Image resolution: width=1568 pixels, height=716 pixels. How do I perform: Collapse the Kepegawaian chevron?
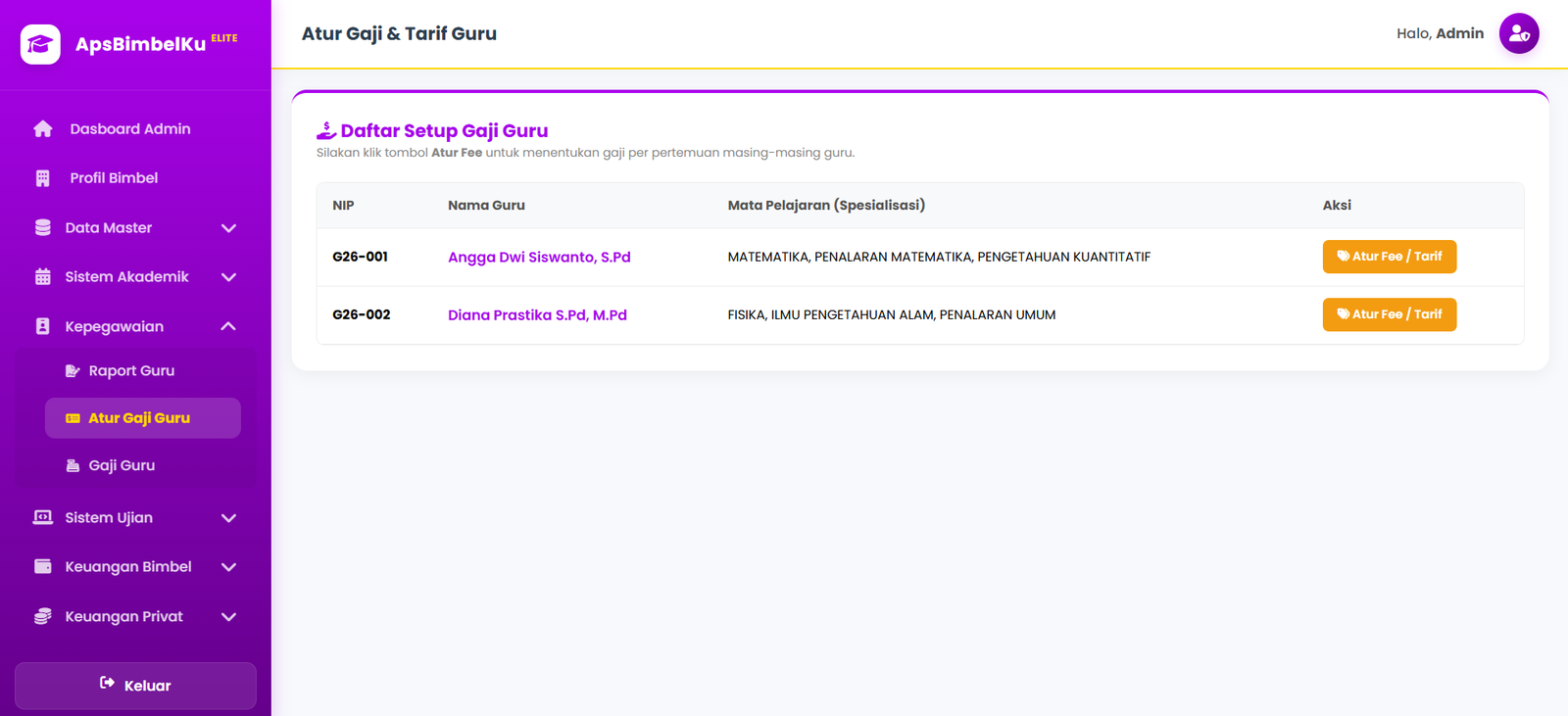pos(228,326)
